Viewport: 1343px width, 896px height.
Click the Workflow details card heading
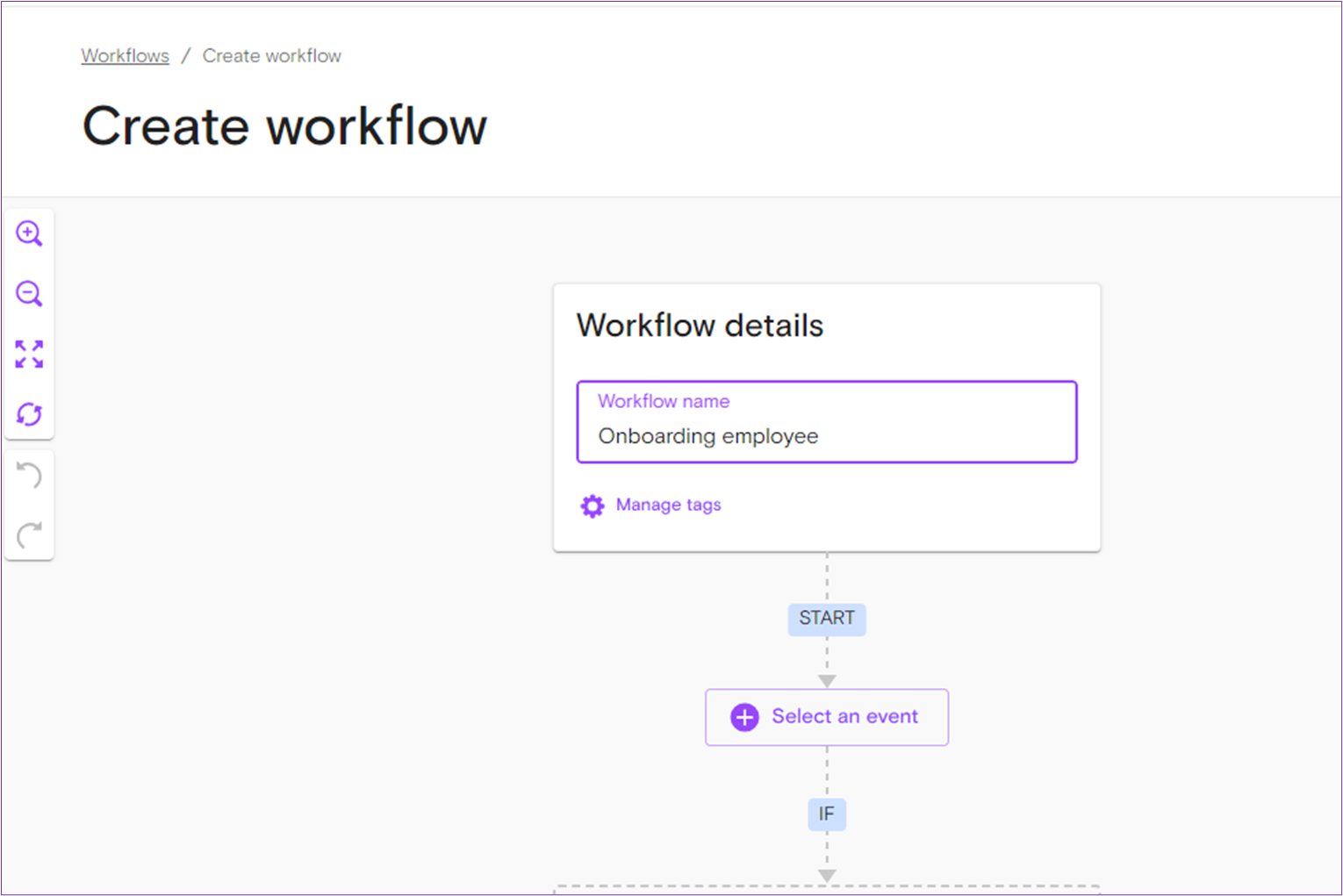(700, 326)
